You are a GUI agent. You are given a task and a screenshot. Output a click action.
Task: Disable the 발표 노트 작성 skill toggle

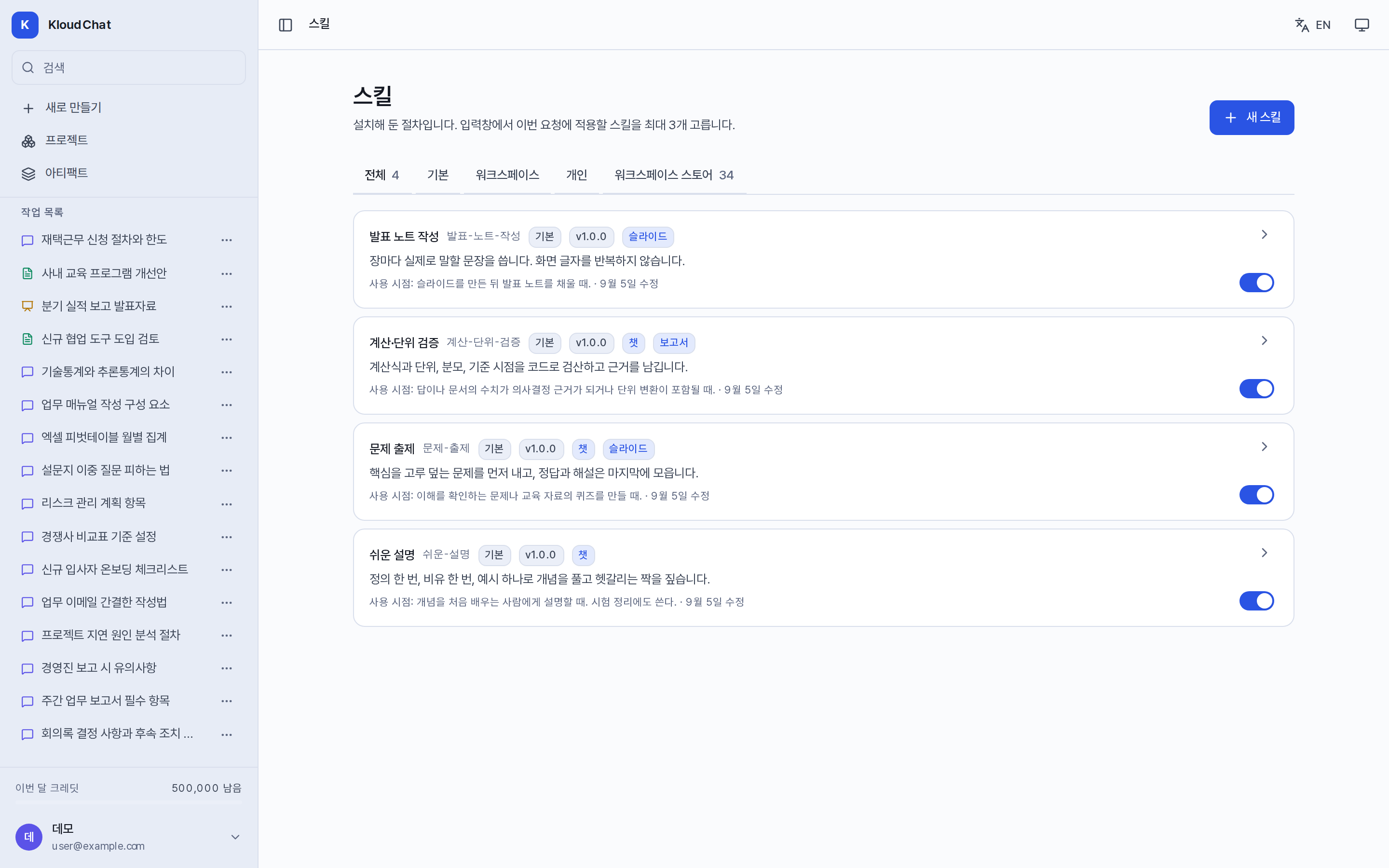[1256, 283]
